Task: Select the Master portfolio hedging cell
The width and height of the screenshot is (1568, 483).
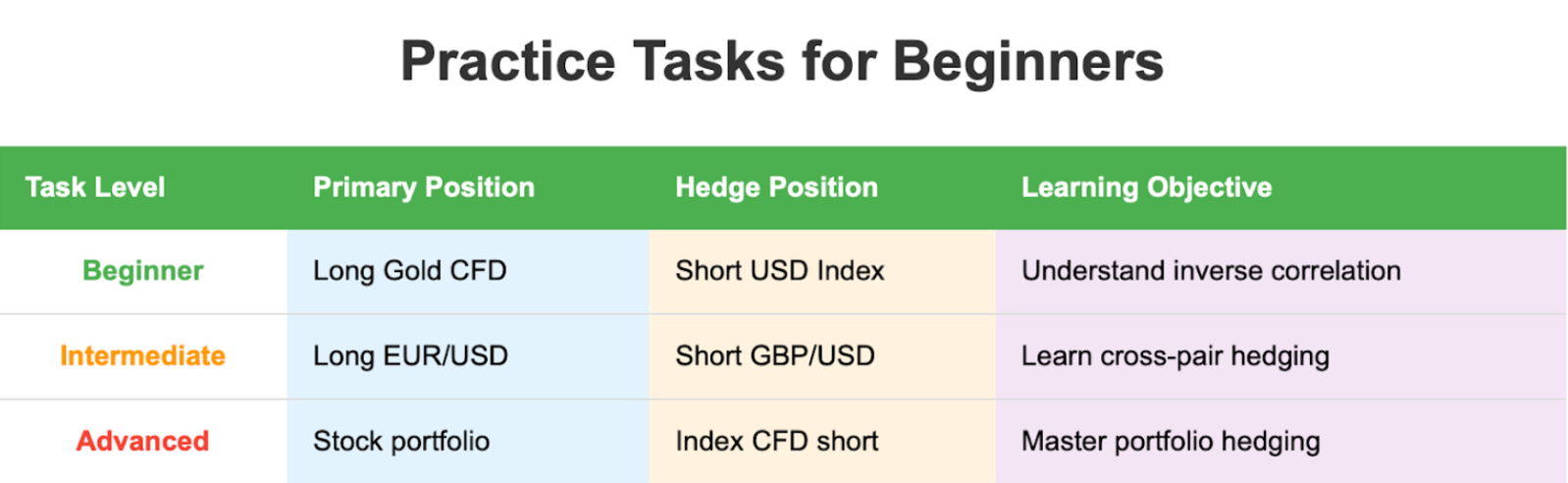Action: 1171,441
